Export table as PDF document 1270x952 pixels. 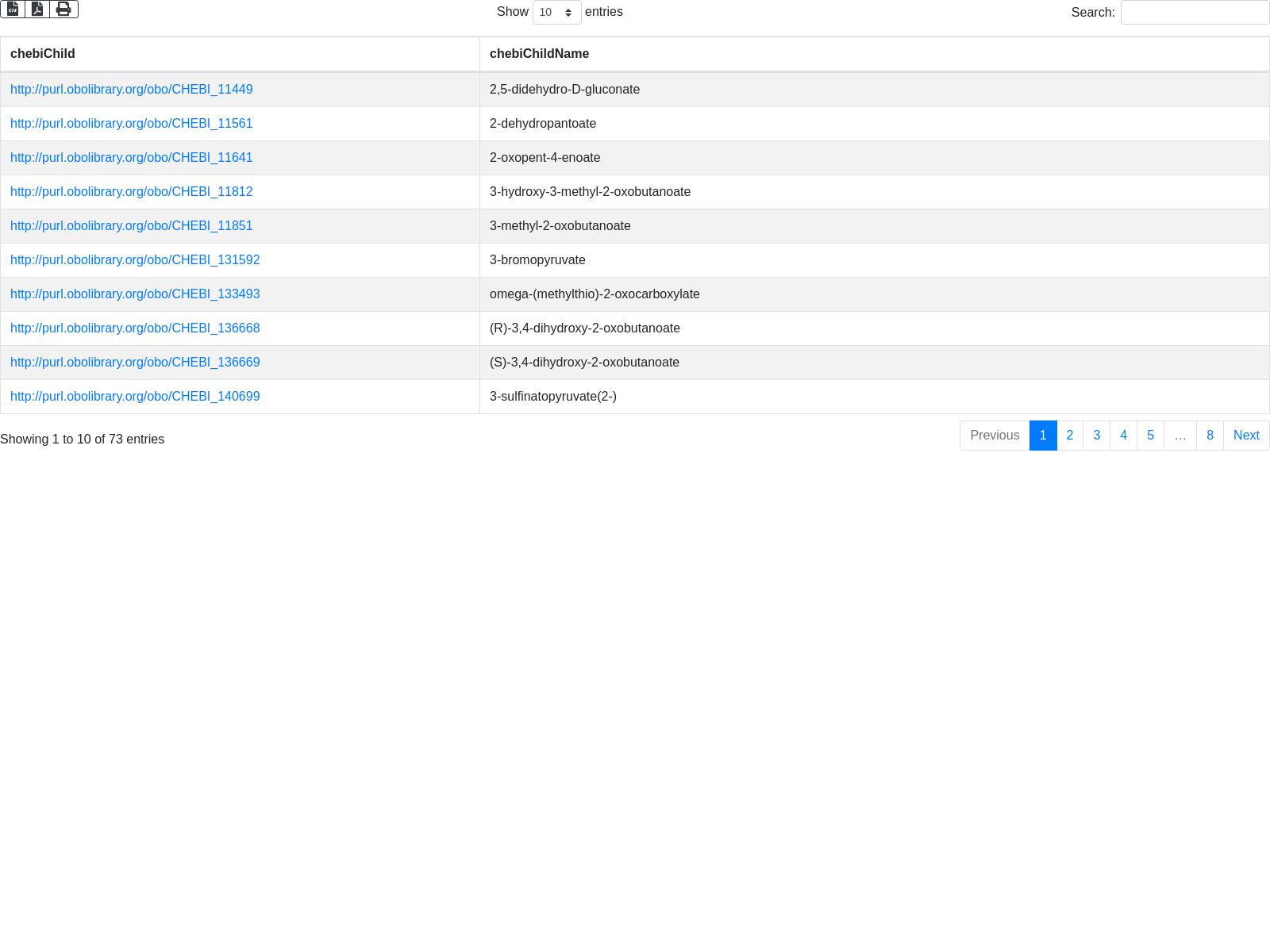pyautogui.click(x=37, y=9)
